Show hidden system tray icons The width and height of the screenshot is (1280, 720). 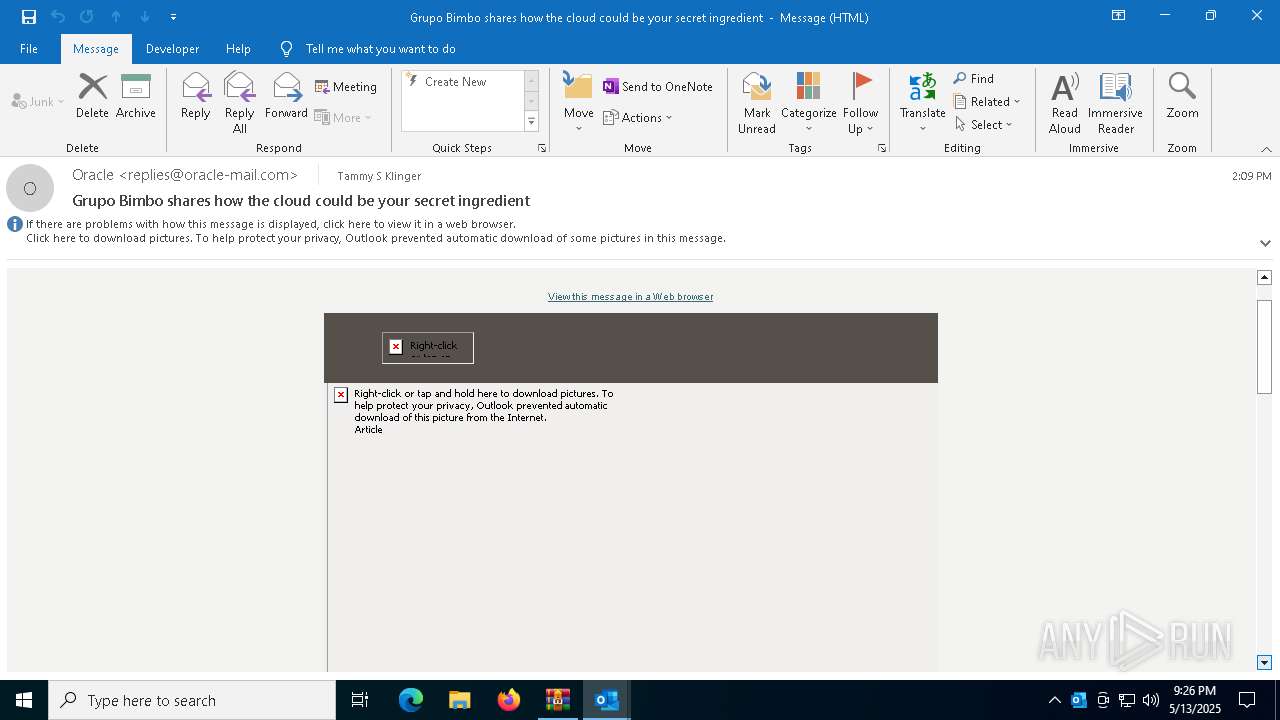[1055, 700]
